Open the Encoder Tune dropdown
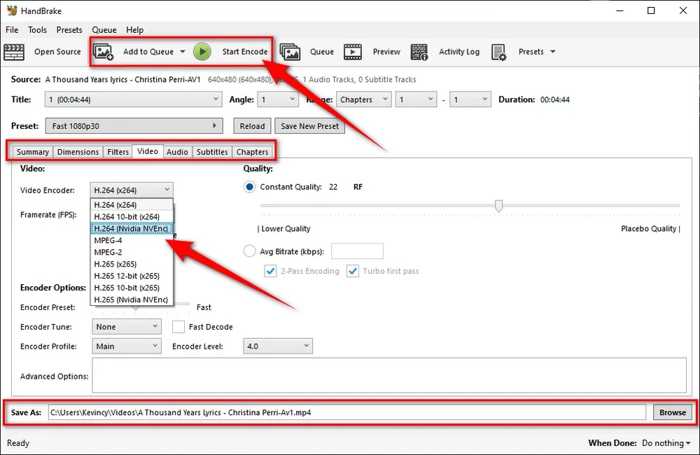The width and height of the screenshot is (700, 455). tap(127, 327)
